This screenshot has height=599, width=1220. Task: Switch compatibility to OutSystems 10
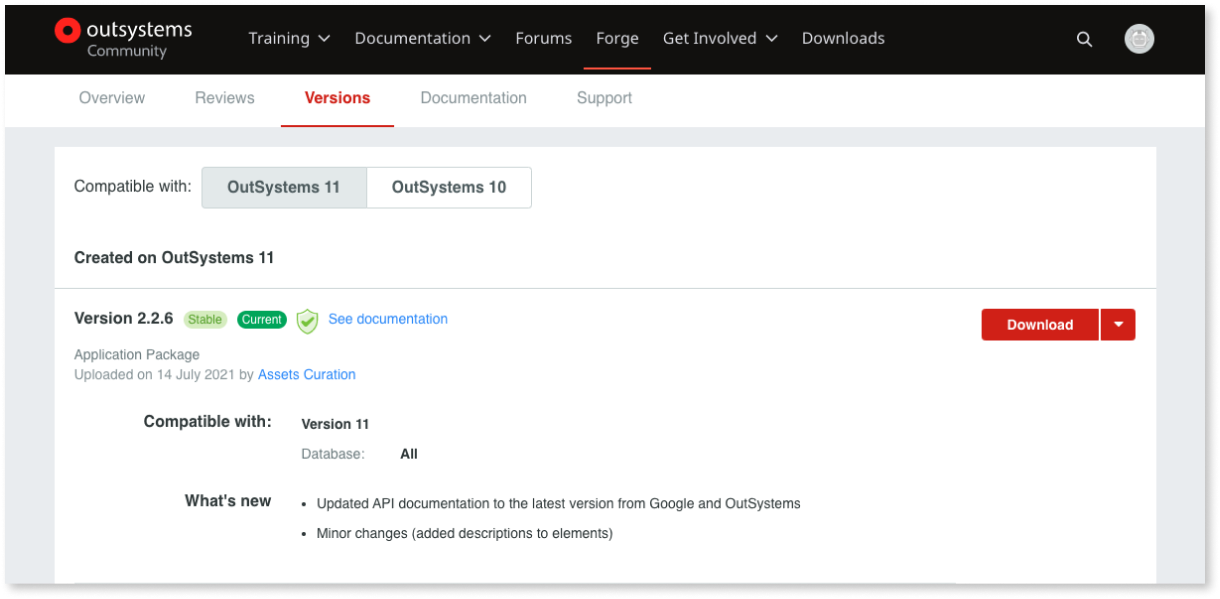point(449,187)
